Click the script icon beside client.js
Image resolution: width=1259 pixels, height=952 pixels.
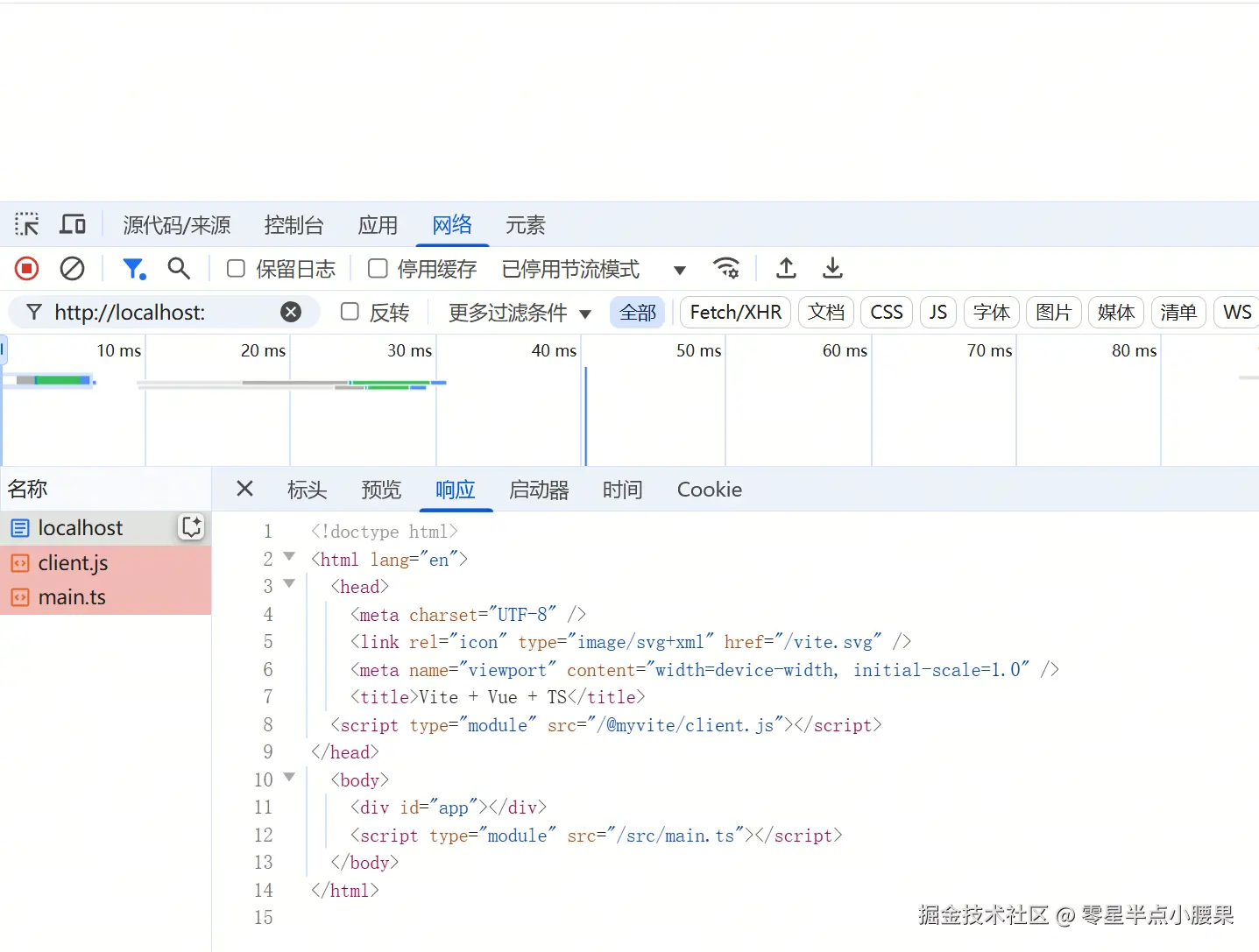tap(20, 563)
